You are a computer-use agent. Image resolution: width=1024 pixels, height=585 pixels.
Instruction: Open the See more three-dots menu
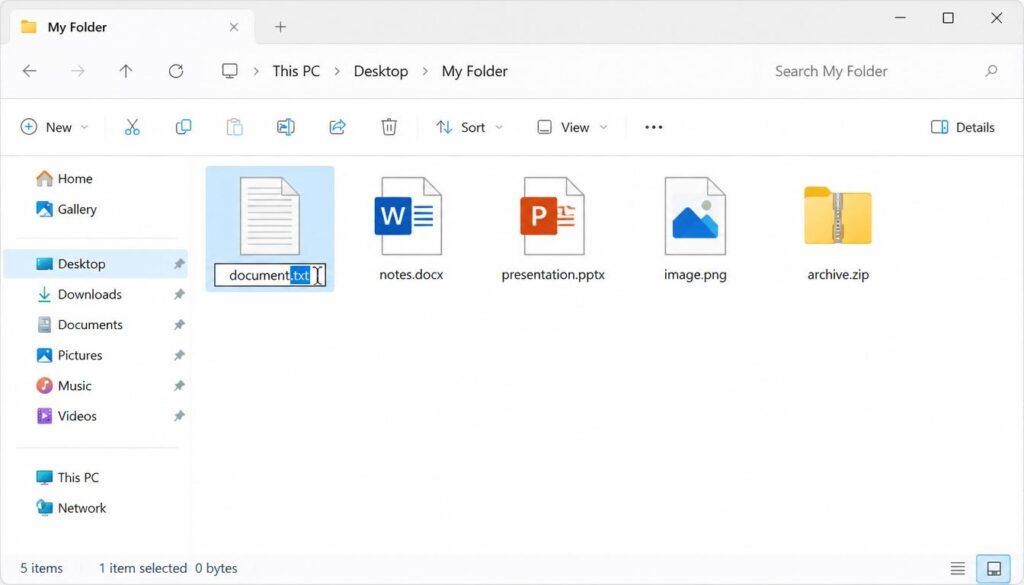point(654,127)
